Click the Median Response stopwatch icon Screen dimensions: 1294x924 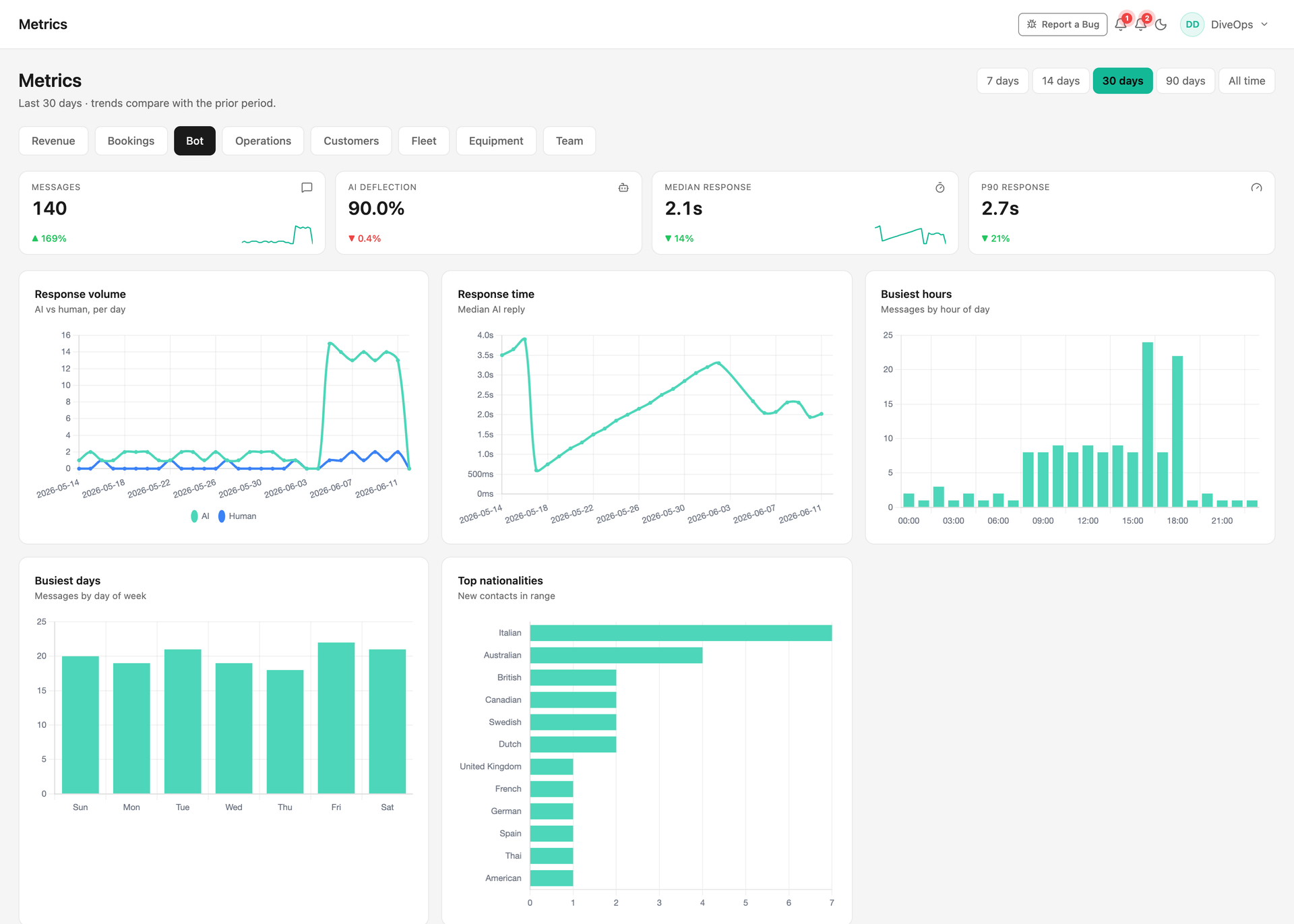tap(940, 187)
